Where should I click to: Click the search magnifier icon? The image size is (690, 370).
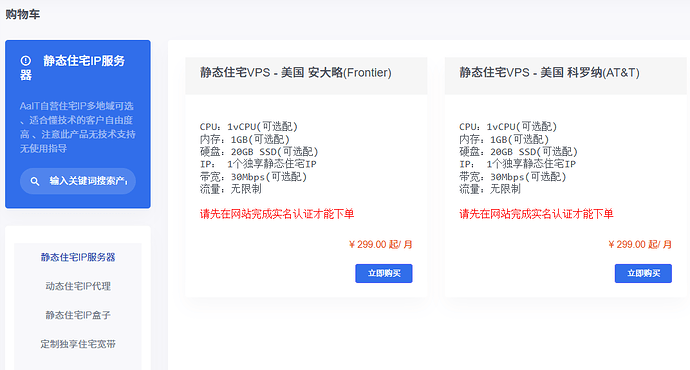35,181
